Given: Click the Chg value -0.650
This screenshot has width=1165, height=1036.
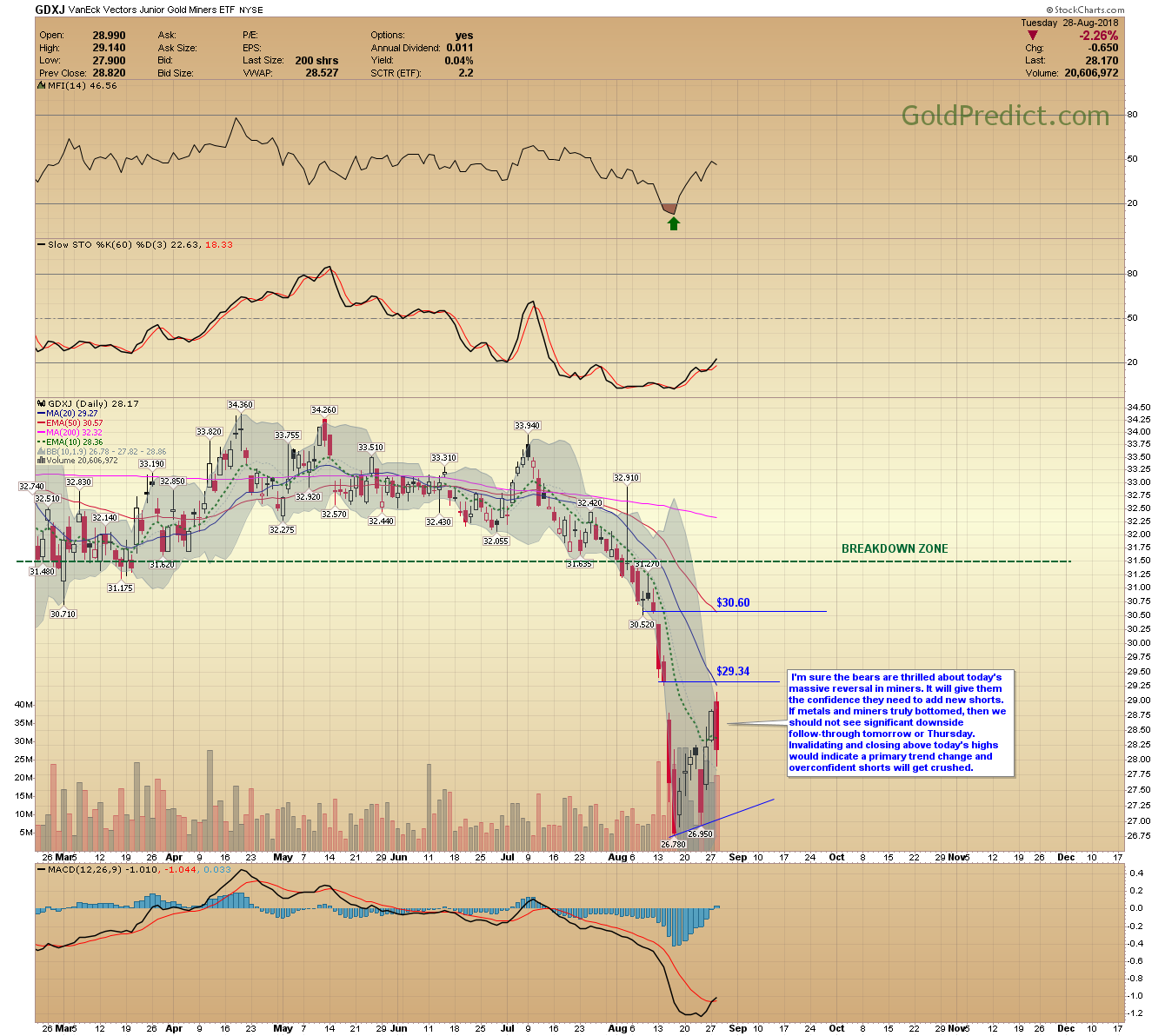Looking at the screenshot, I should [1102, 48].
